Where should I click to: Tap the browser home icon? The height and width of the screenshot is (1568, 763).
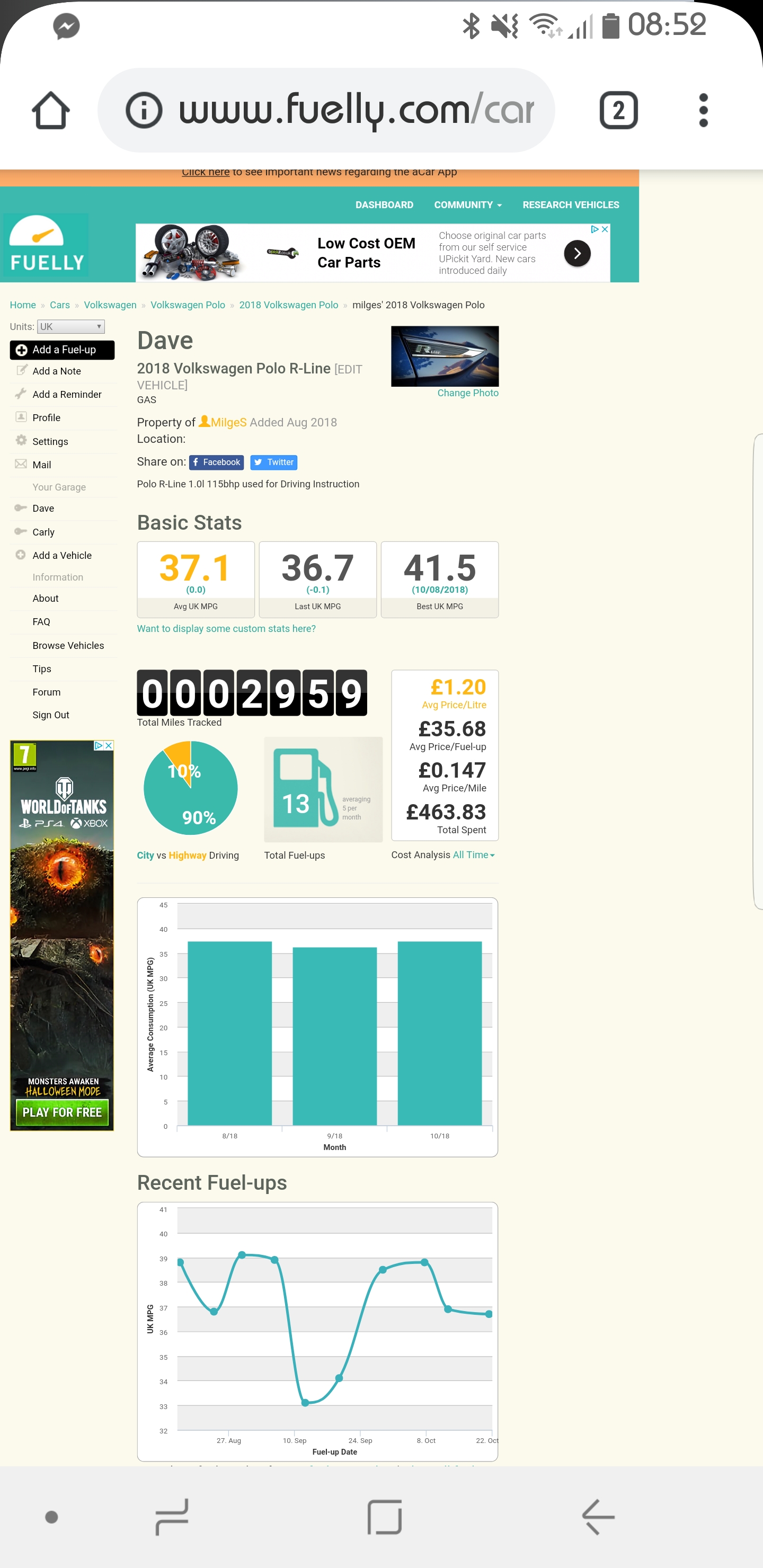click(x=50, y=110)
